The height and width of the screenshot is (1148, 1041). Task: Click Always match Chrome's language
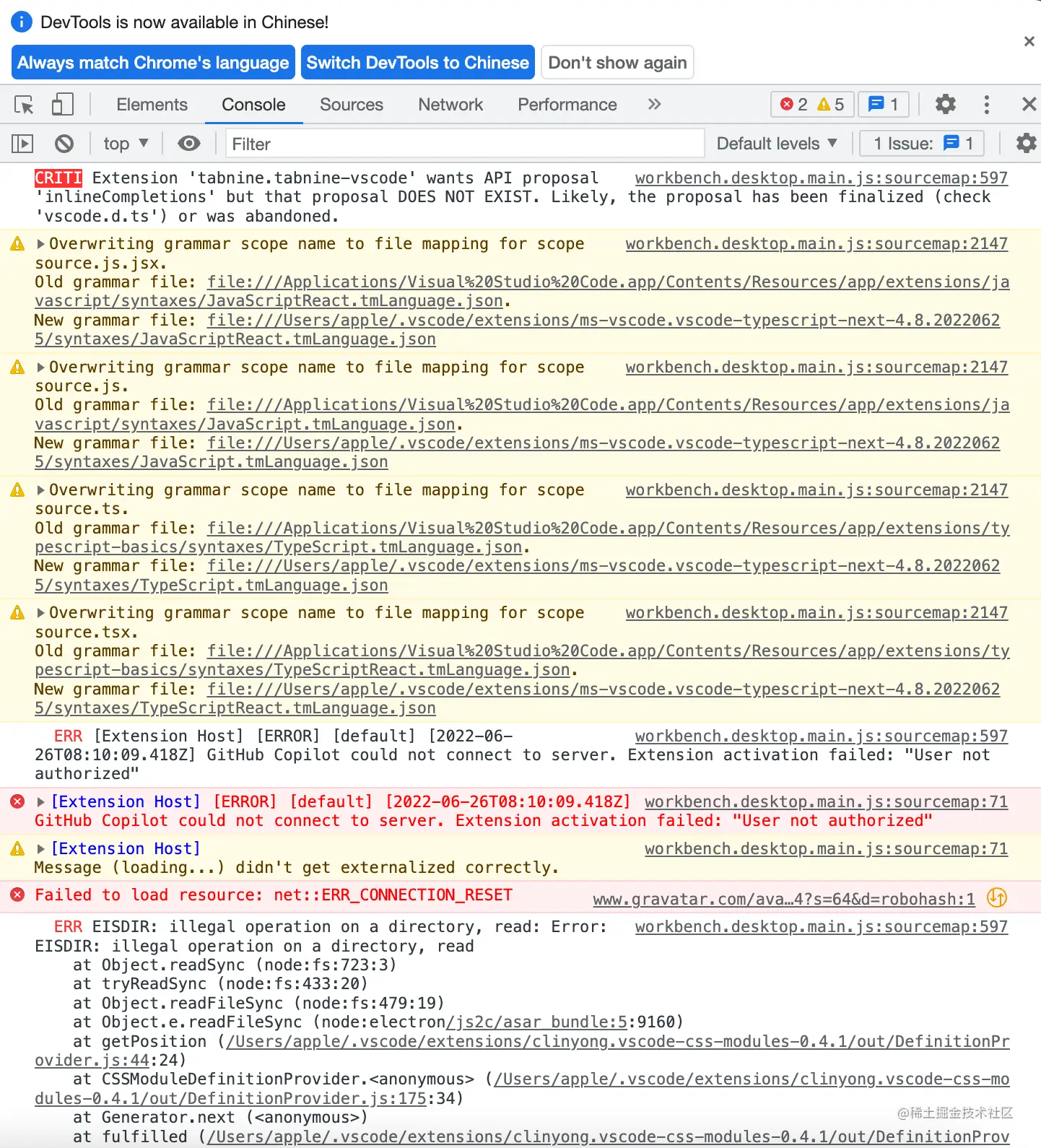153,63
